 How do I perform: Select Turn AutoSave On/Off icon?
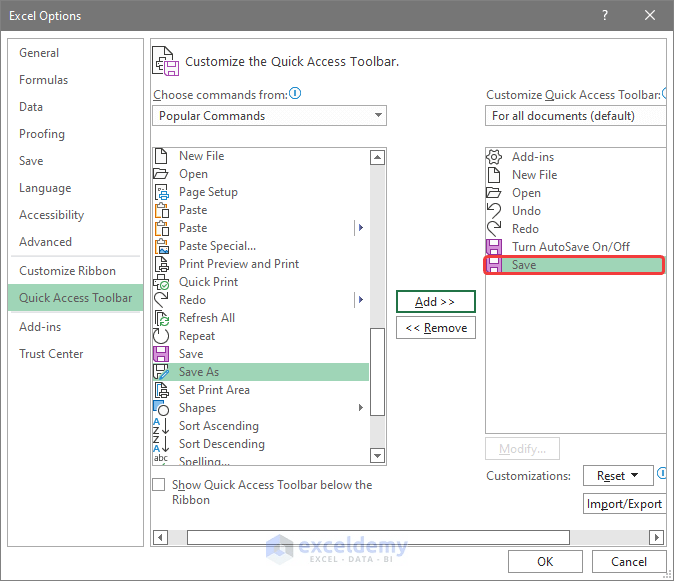494,247
